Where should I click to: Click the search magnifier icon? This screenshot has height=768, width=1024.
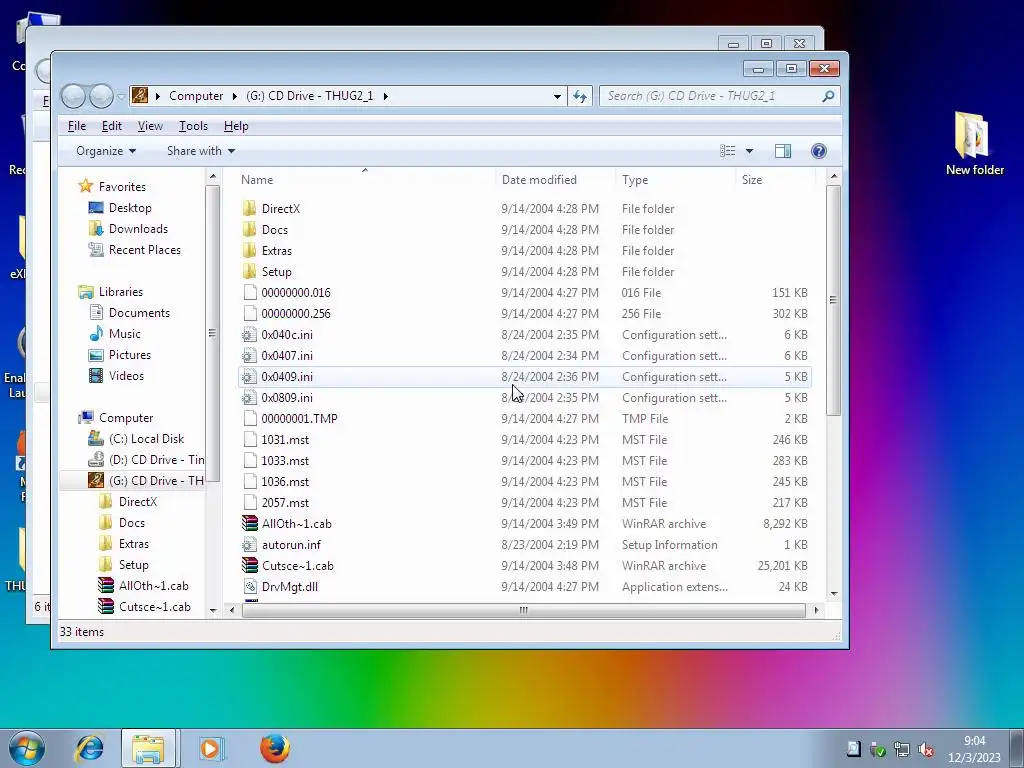pos(828,96)
